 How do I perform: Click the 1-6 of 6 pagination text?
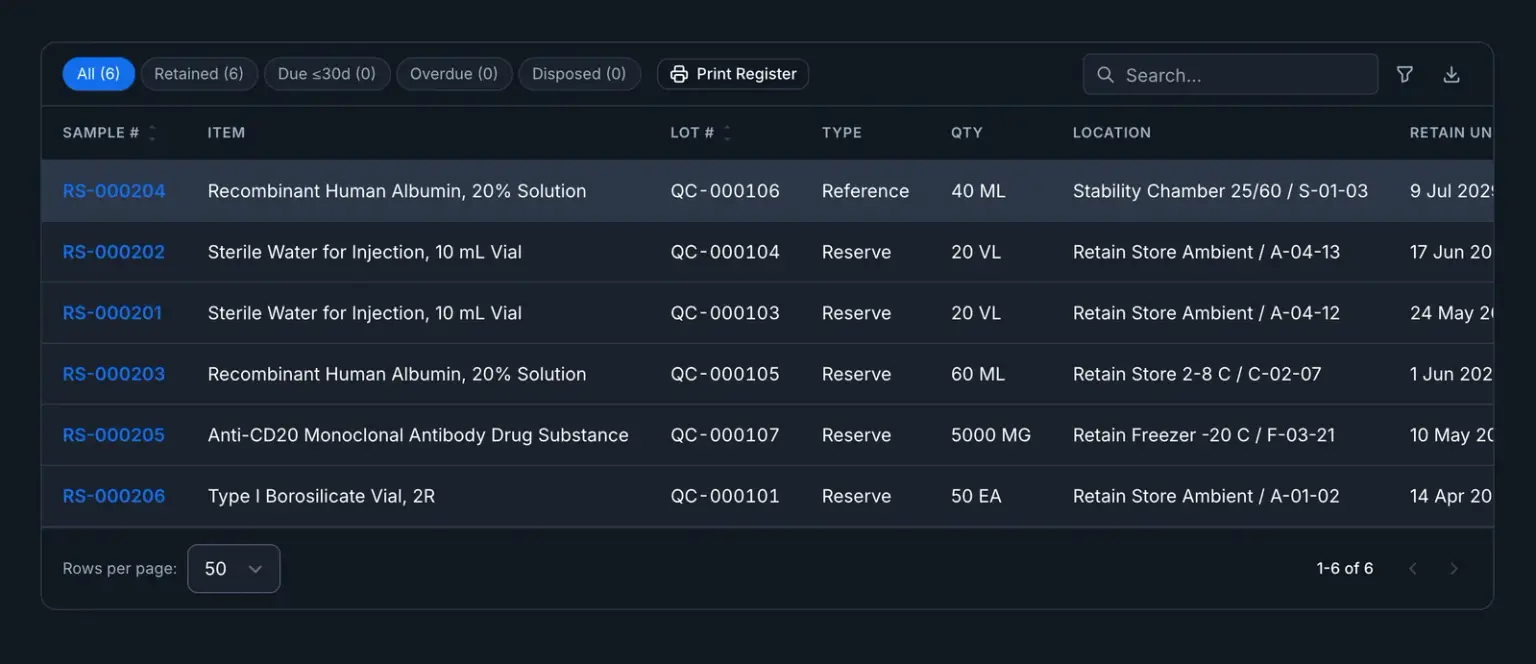click(1345, 568)
